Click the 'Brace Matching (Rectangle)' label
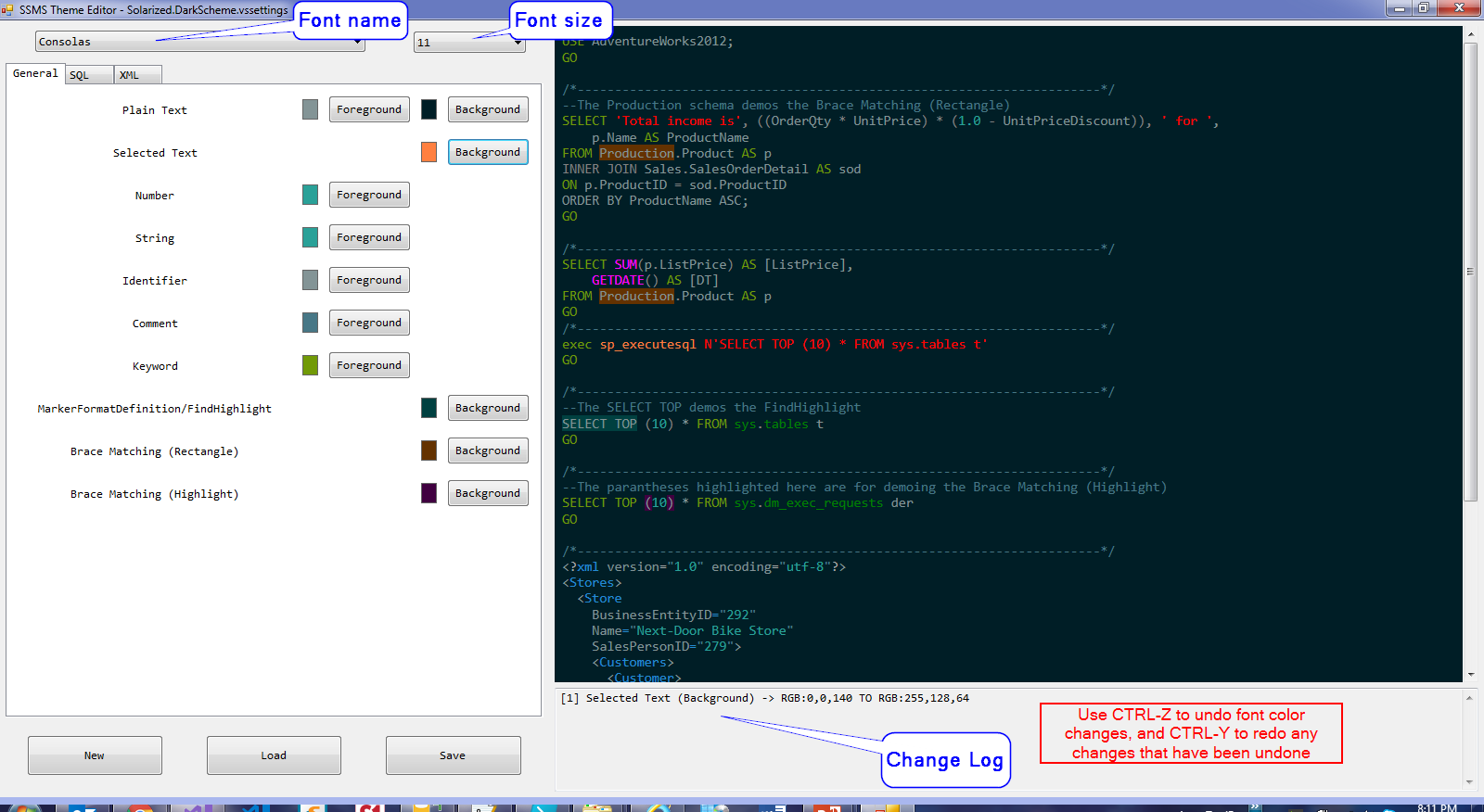 [x=155, y=451]
